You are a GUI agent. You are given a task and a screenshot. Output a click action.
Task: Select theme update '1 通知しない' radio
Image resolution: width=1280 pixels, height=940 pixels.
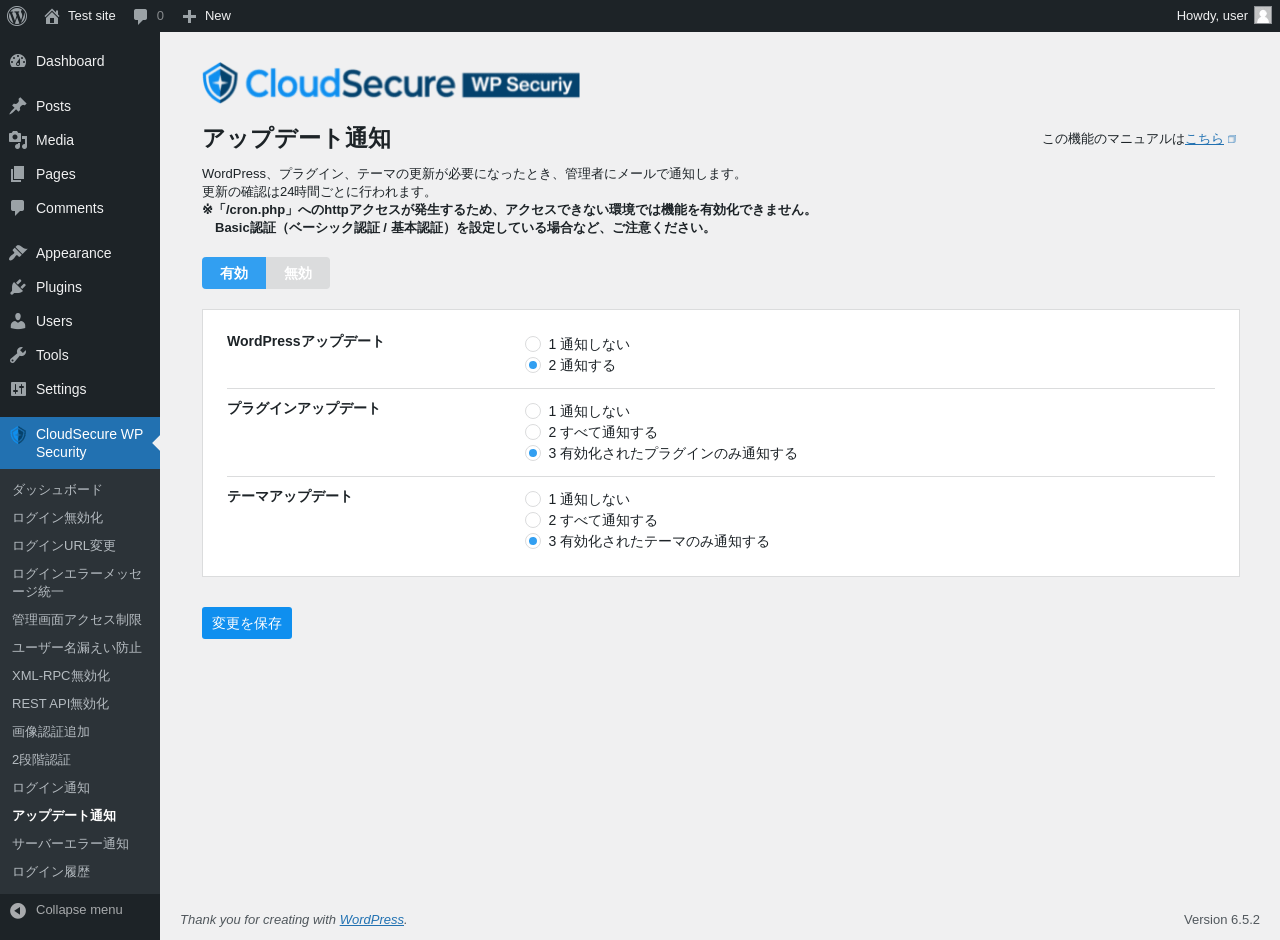pyautogui.click(x=533, y=499)
